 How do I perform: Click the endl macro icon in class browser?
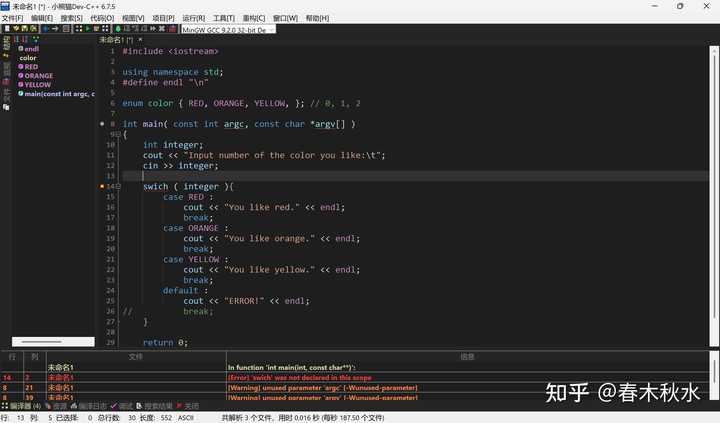[x=21, y=48]
